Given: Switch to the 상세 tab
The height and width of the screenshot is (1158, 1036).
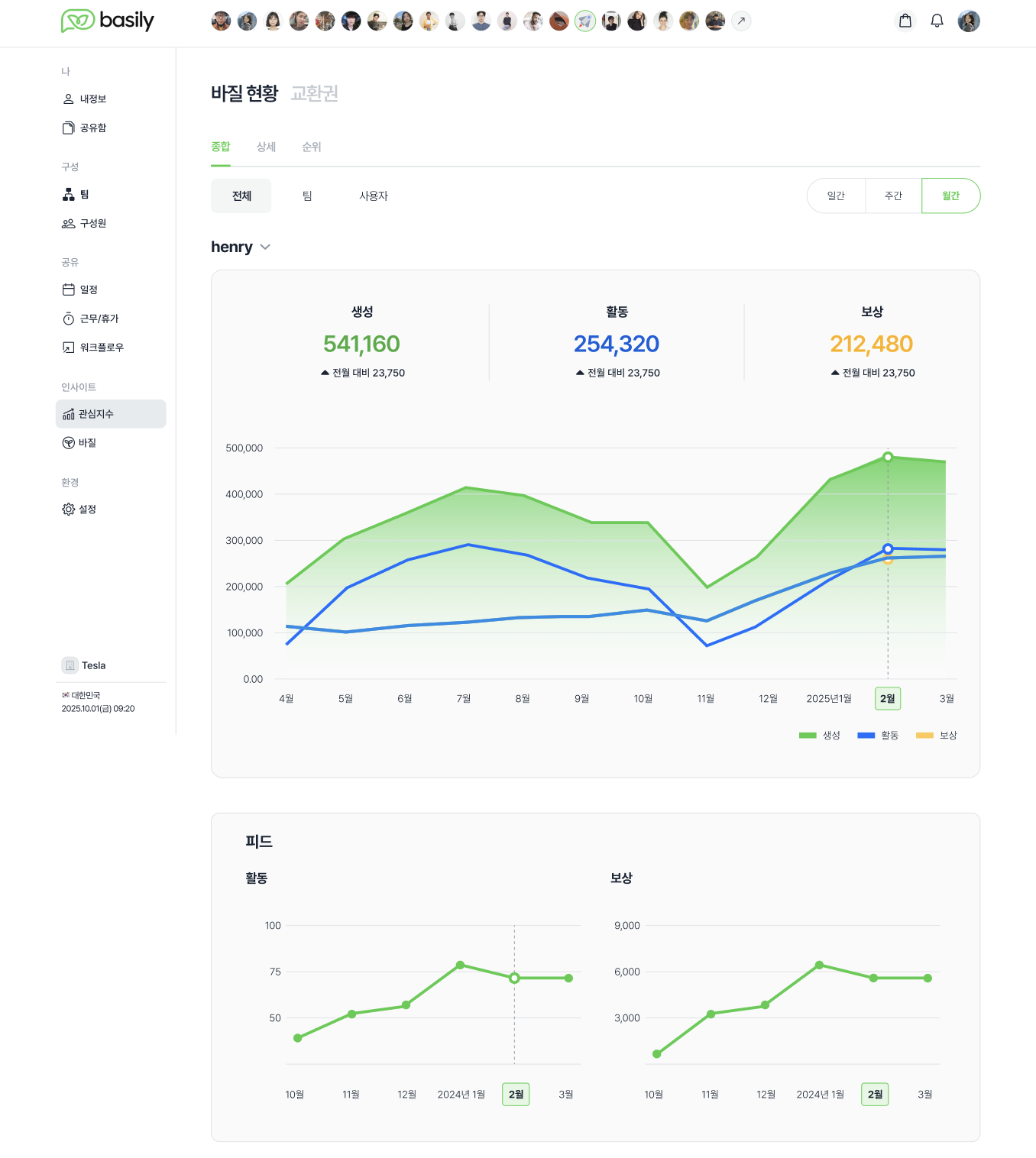Looking at the screenshot, I should click(x=266, y=147).
